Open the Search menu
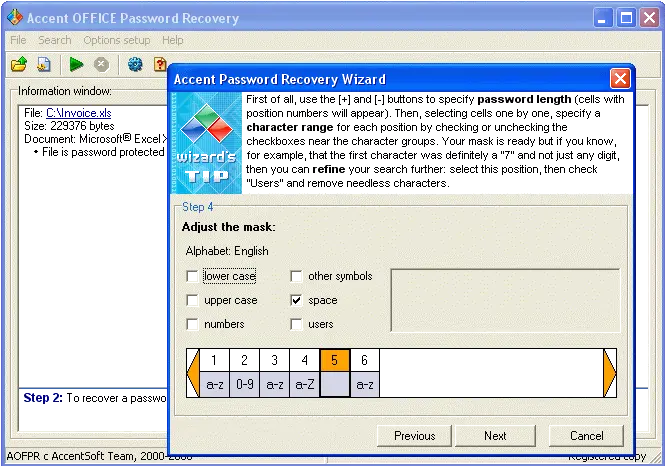 55,40
